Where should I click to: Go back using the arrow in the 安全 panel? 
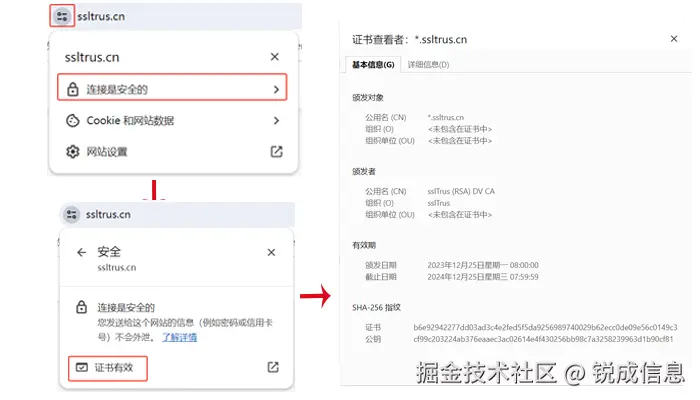click(x=81, y=253)
